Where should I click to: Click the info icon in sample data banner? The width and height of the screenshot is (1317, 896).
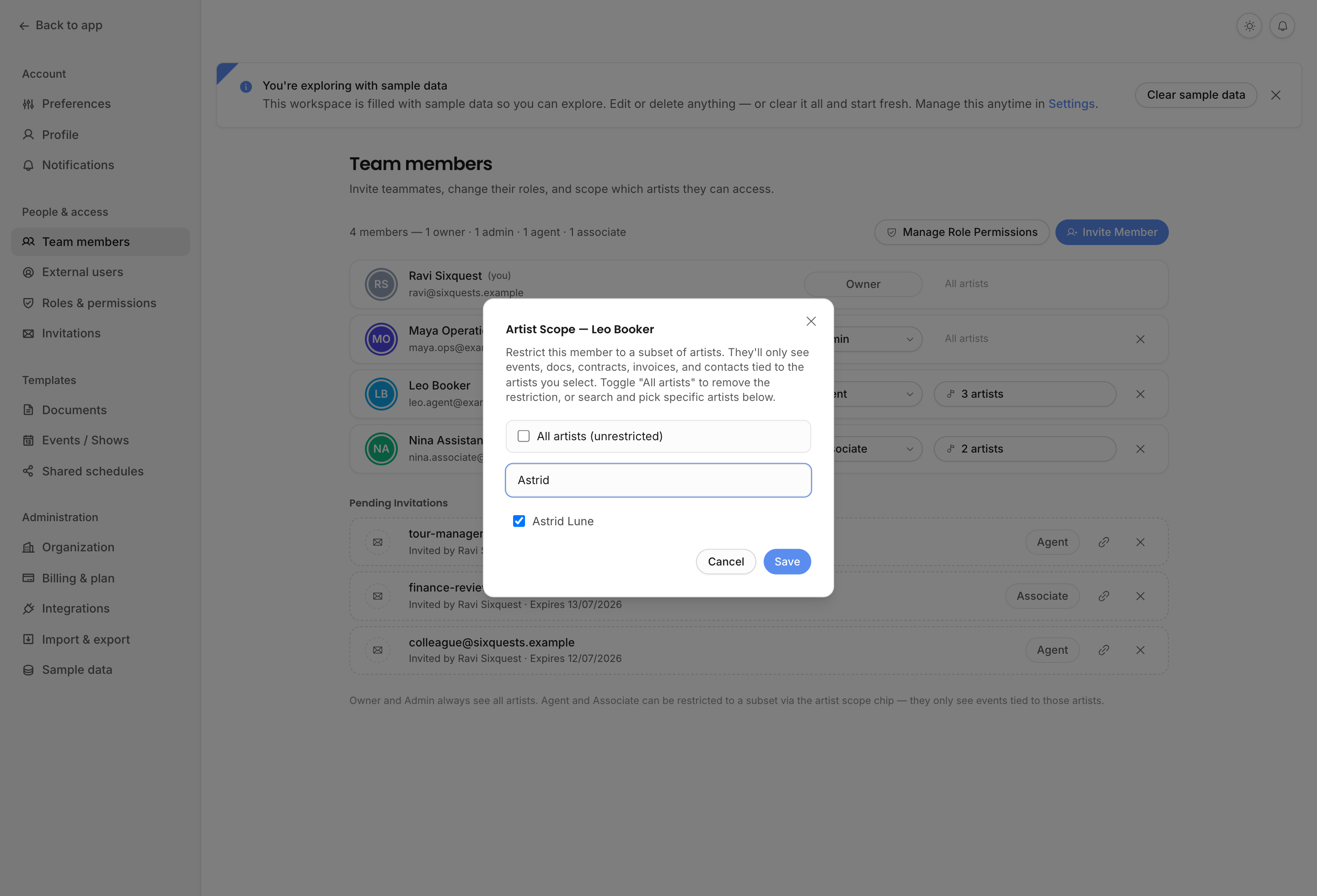(246, 87)
